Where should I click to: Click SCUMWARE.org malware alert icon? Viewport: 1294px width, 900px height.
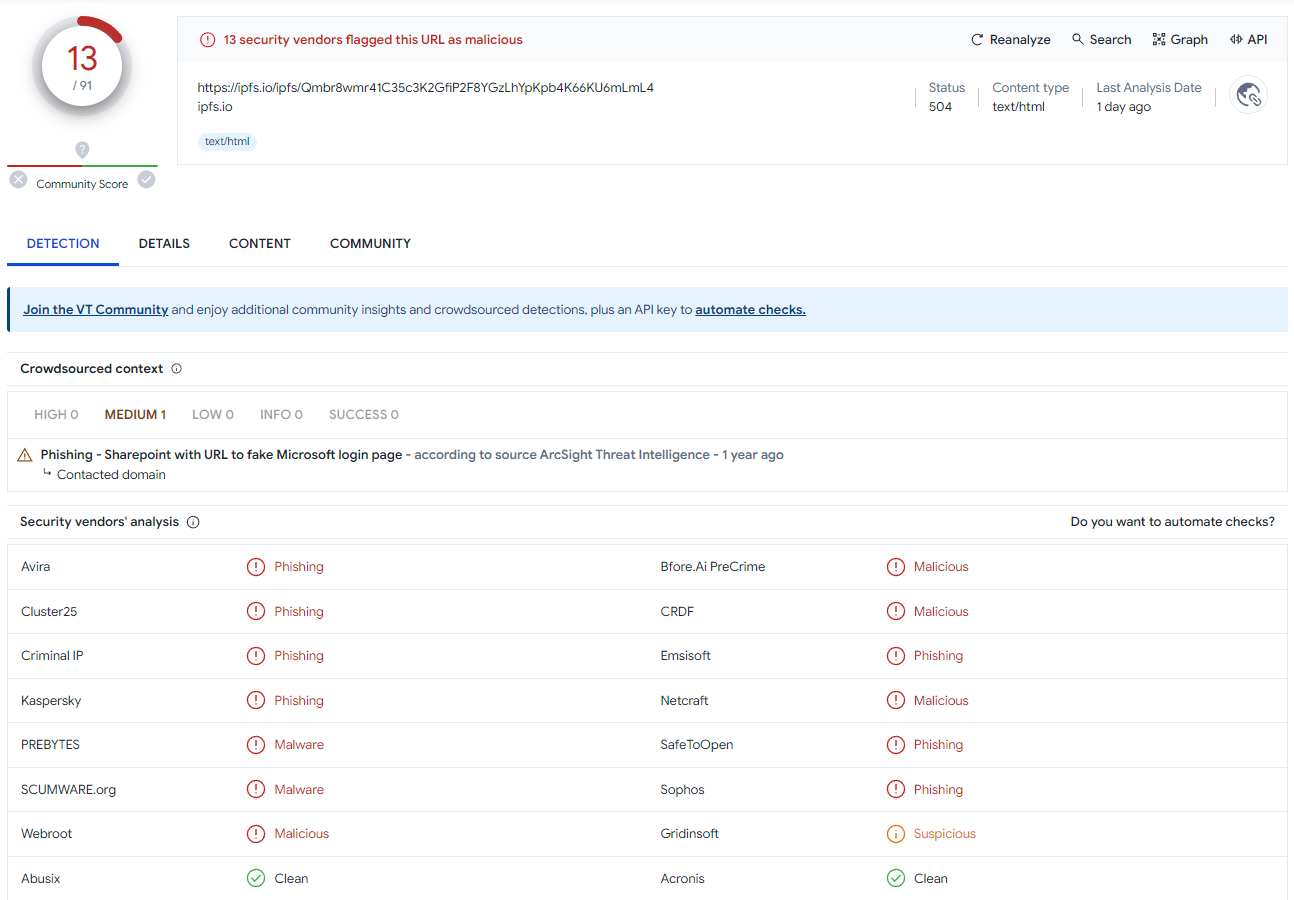pos(256,789)
